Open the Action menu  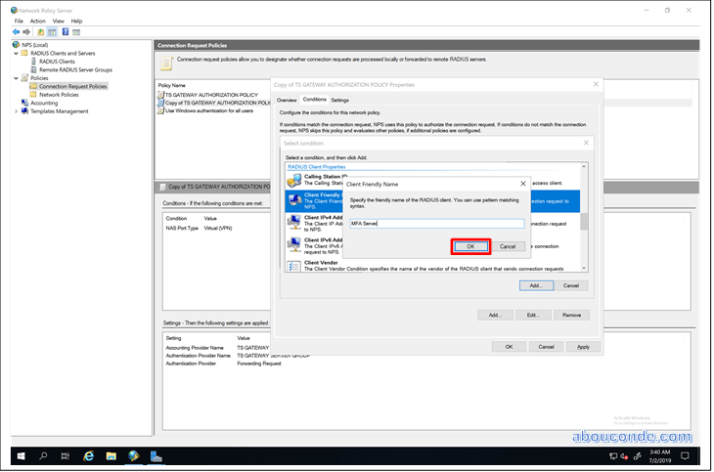pyautogui.click(x=37, y=20)
